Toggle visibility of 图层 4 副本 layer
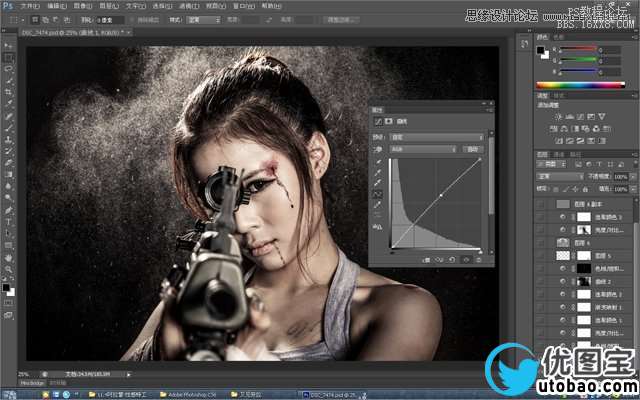This screenshot has height=400, width=640. [541, 203]
